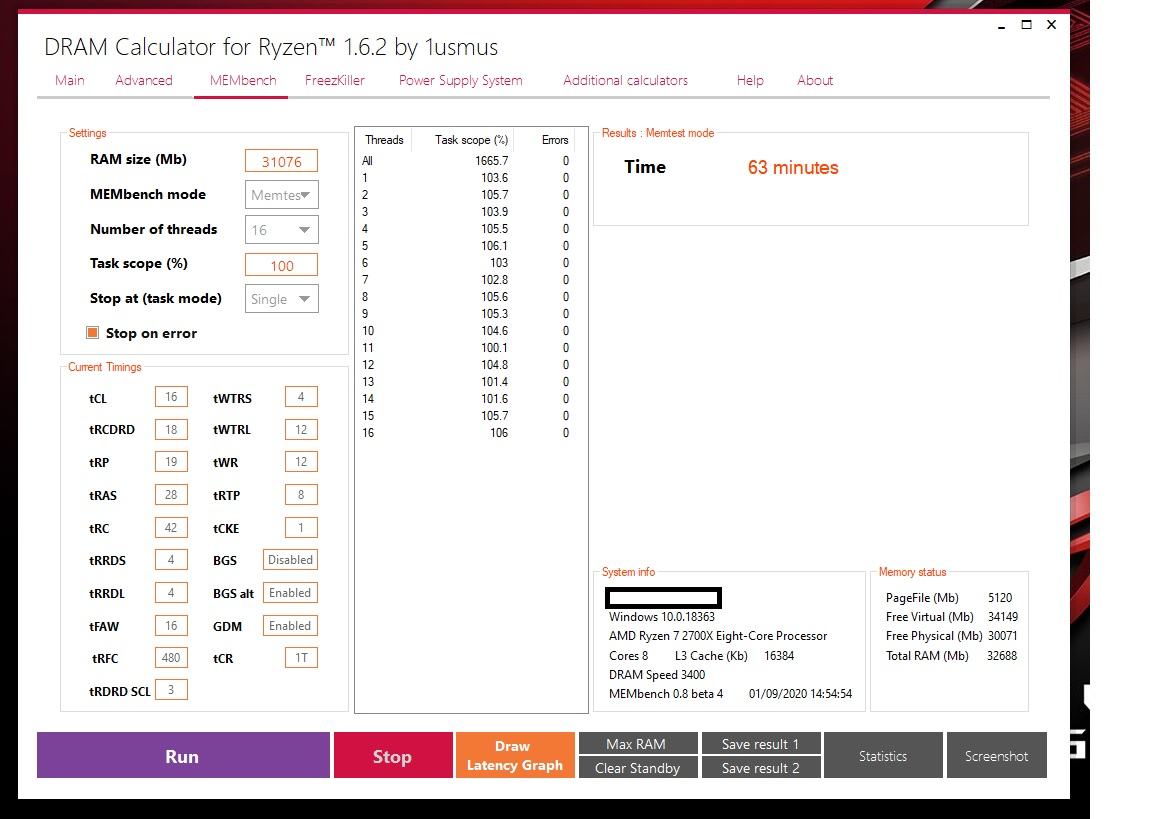Click the tCR 1T value box
Image resolution: width=1152 pixels, height=819 pixels.
click(x=301, y=657)
